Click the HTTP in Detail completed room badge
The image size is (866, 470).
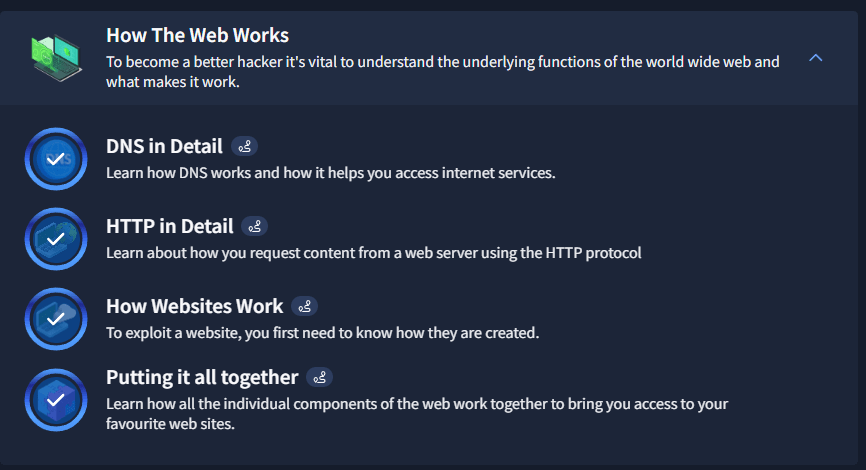pos(56,239)
